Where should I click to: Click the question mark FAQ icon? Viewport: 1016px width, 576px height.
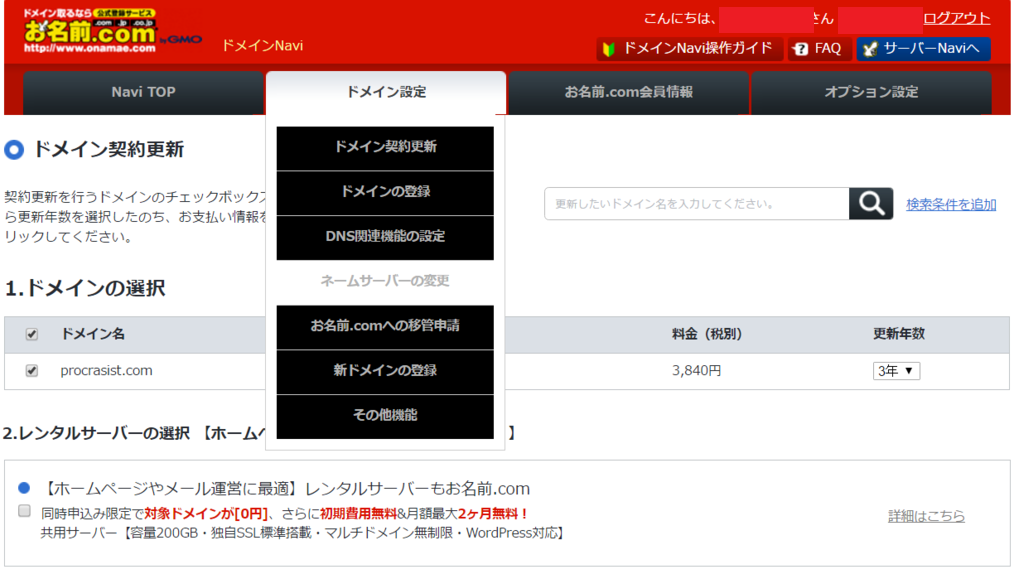801,49
